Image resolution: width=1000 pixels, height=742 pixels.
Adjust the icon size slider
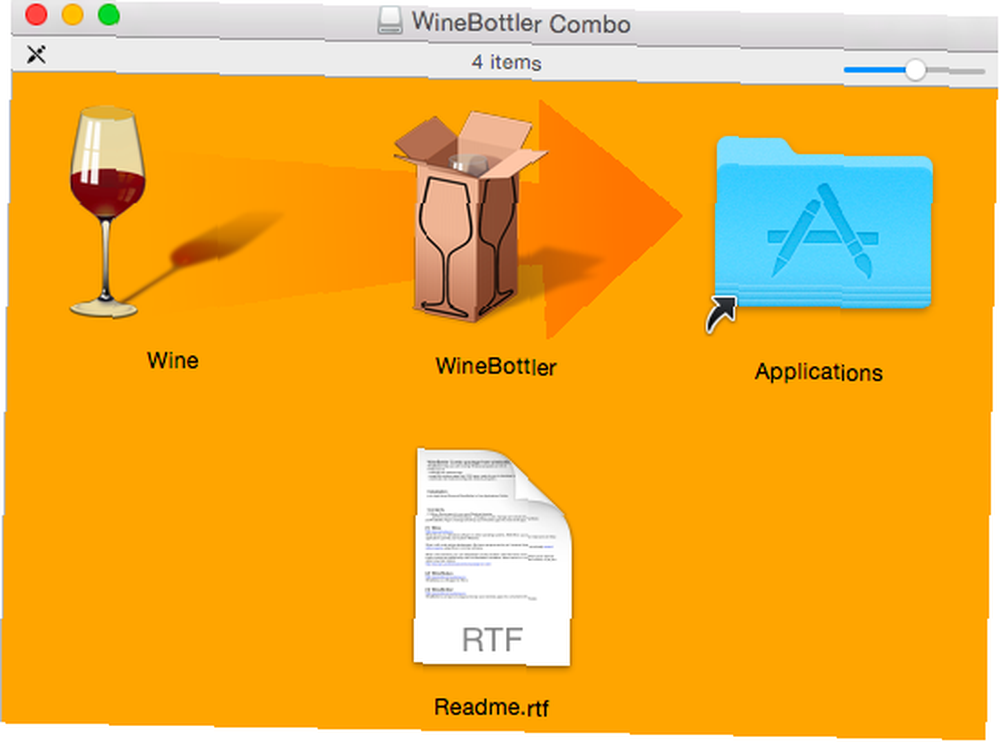pos(915,70)
